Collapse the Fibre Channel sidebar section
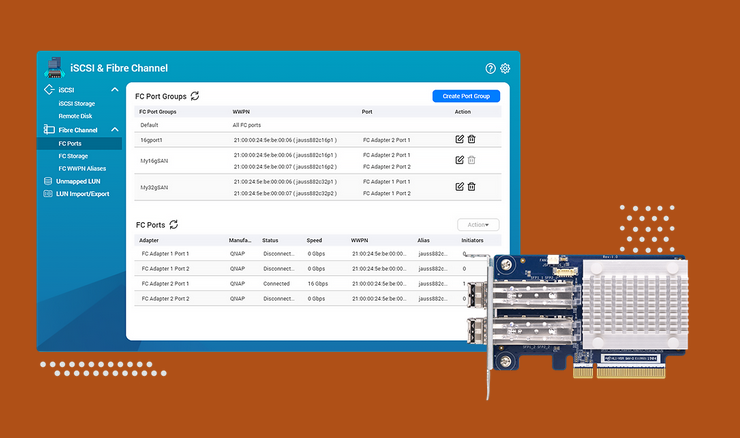This screenshot has width=740, height=438. pos(115,129)
